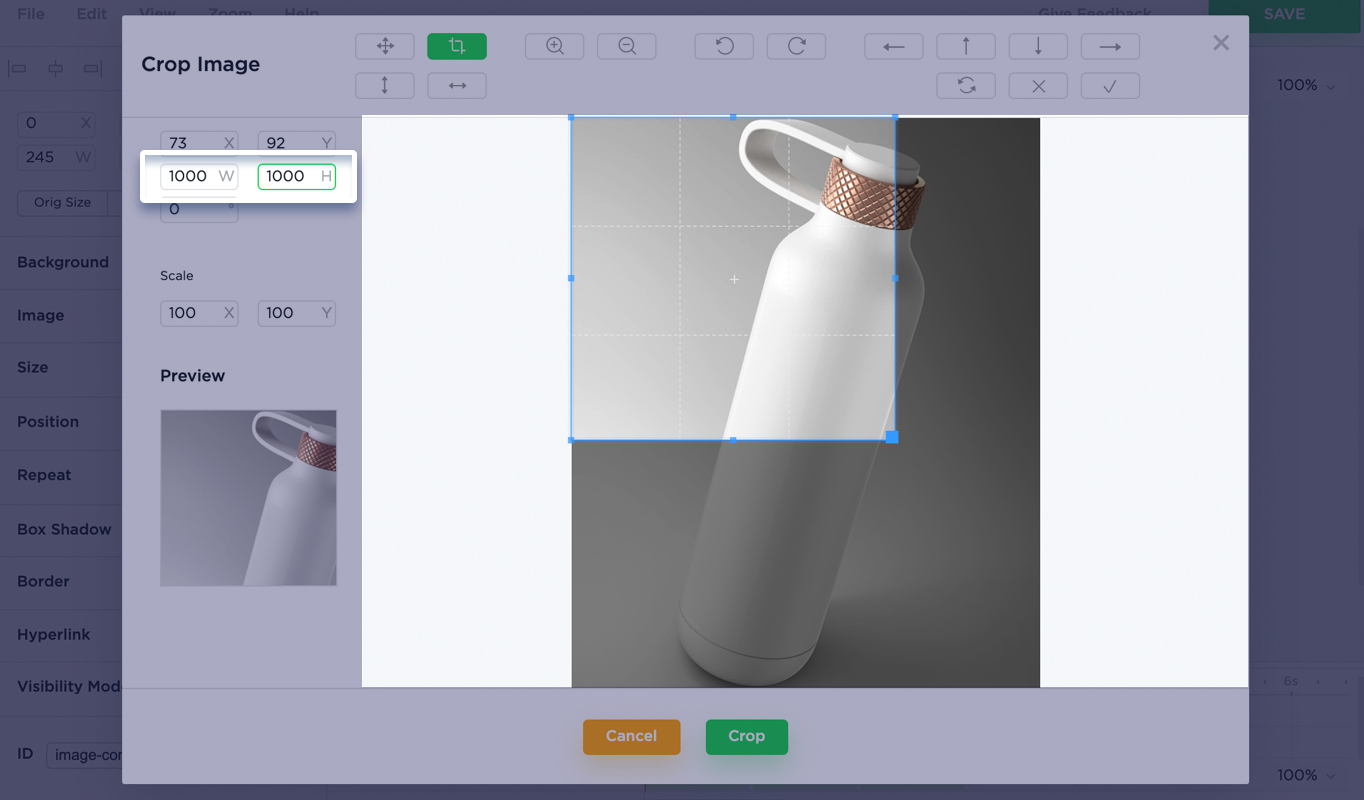
Task: Click the zoom in magnifier icon
Action: pyautogui.click(x=555, y=46)
